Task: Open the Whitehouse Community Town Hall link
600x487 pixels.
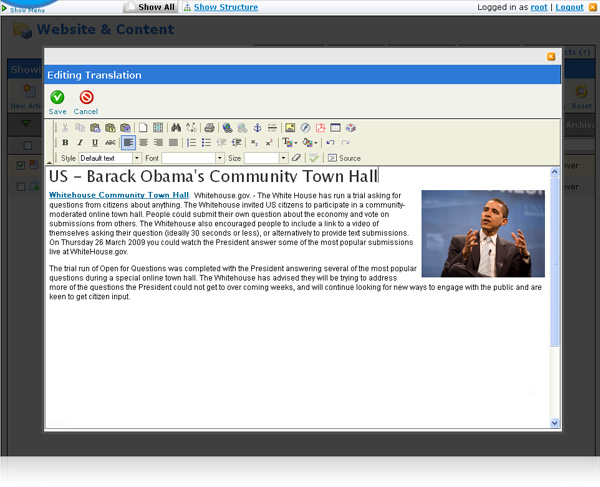Action: (x=119, y=195)
